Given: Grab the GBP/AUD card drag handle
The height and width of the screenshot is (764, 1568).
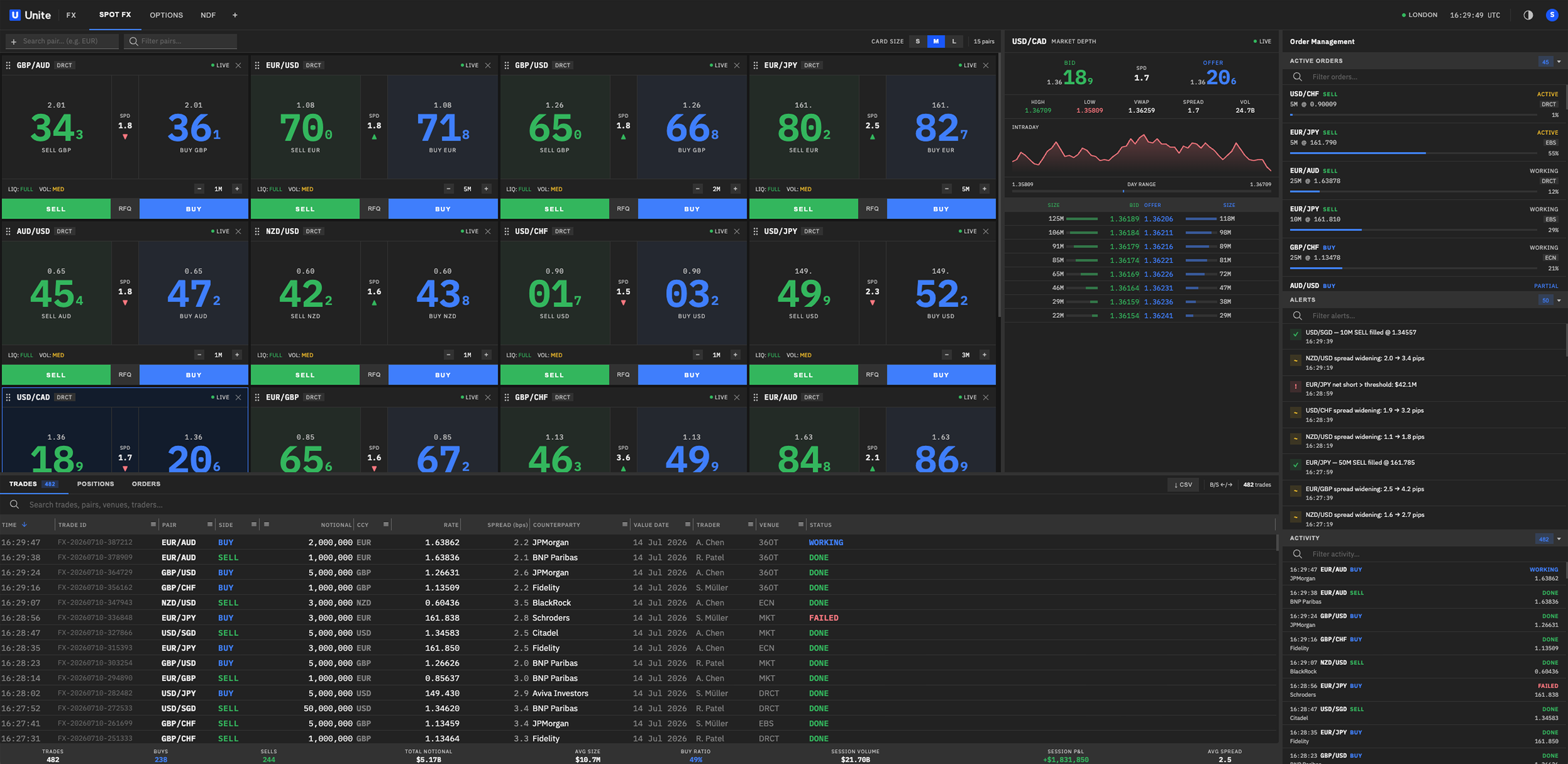Looking at the screenshot, I should click(x=8, y=65).
